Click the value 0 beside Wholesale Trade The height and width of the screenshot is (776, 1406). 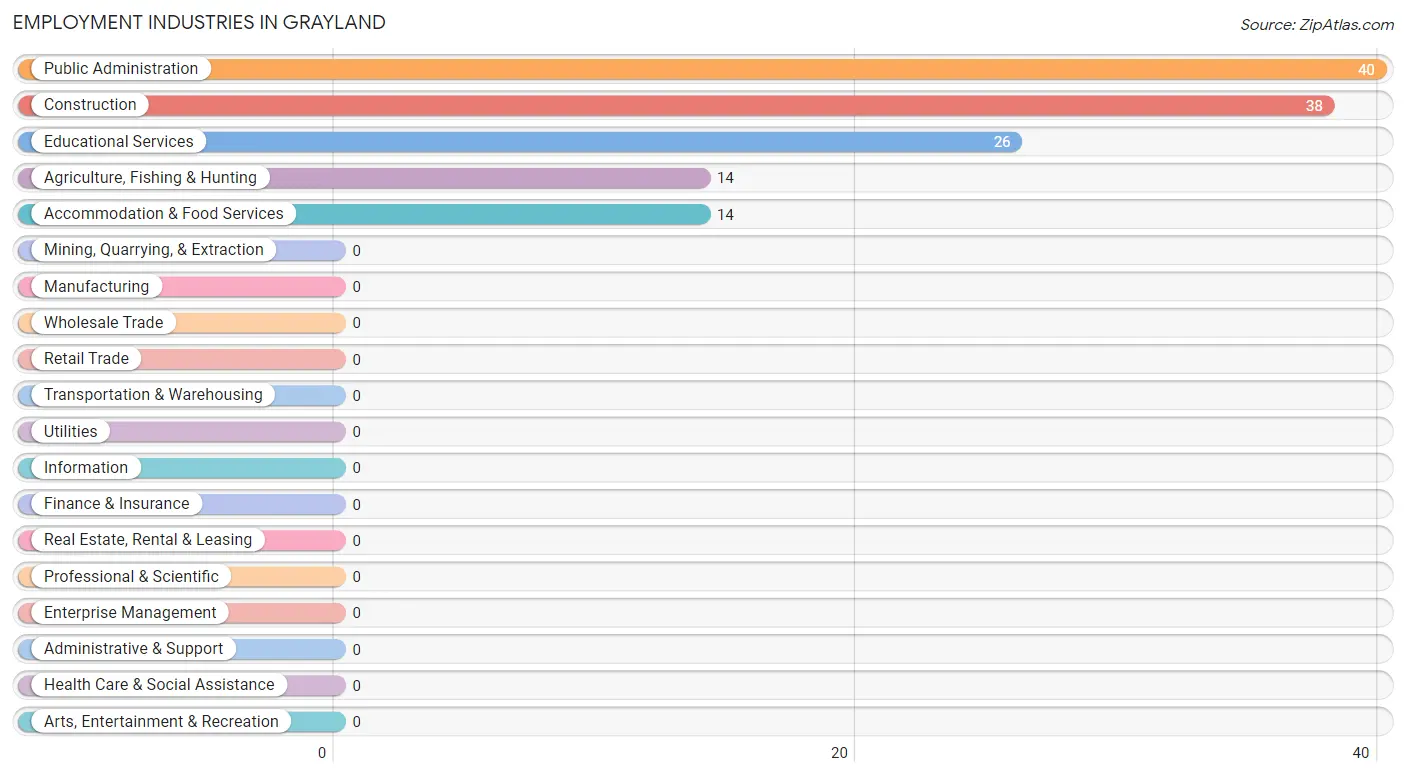tap(356, 323)
